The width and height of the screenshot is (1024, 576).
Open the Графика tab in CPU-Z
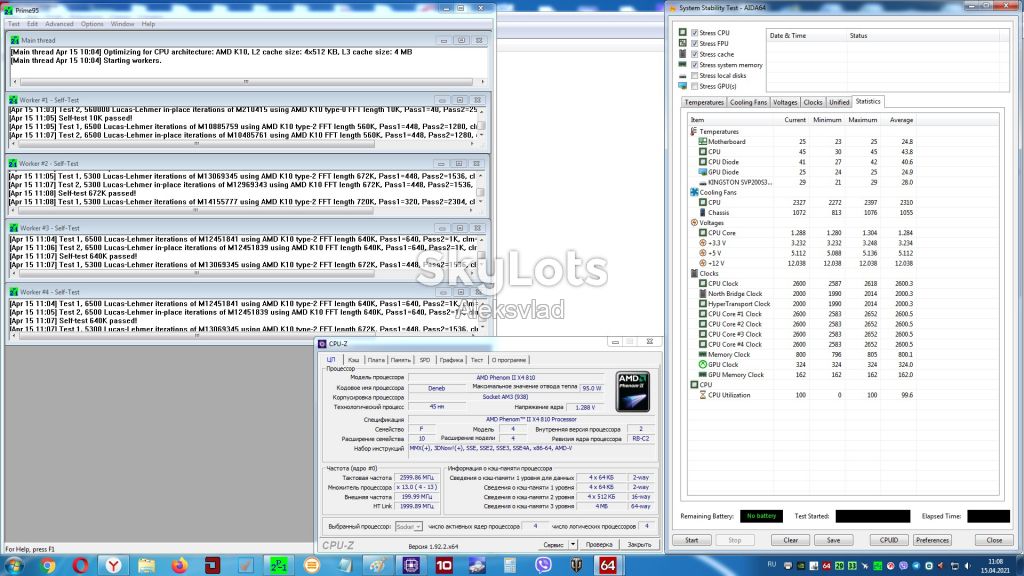click(451, 360)
